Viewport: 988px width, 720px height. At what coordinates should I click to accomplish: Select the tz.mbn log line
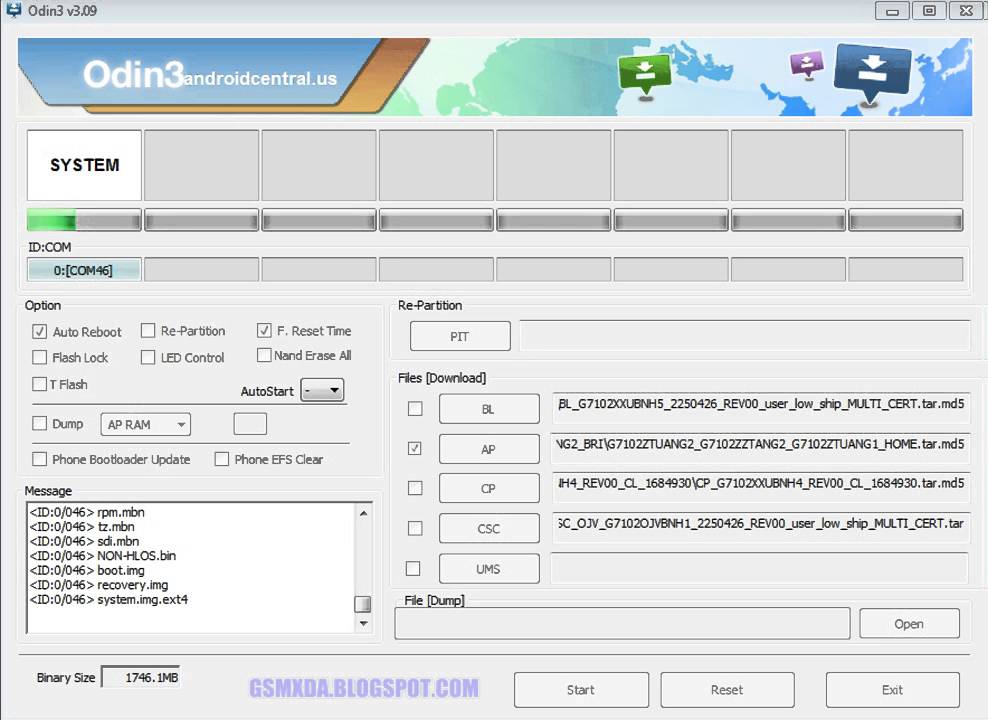(82, 527)
